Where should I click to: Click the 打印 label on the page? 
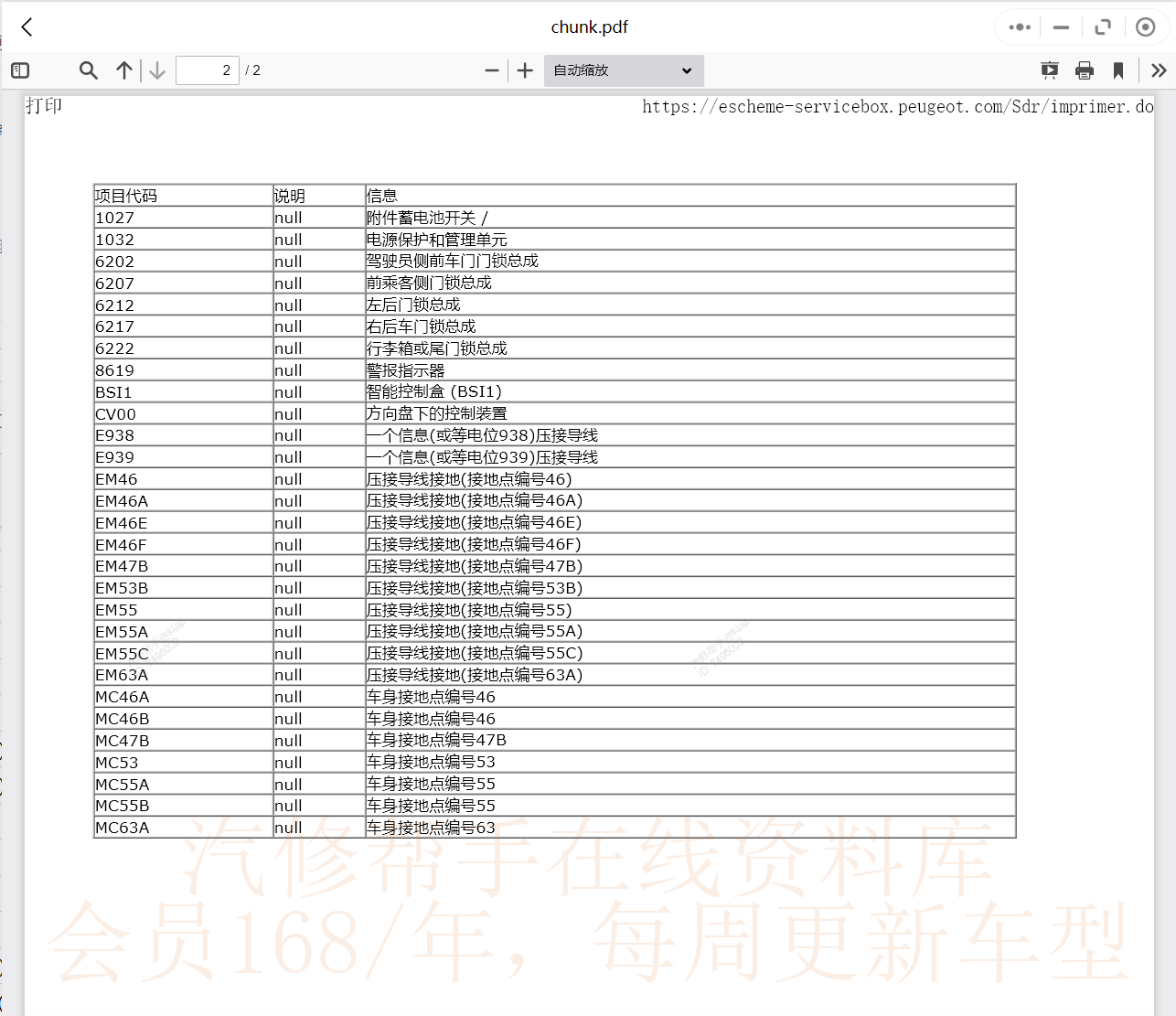(43, 104)
